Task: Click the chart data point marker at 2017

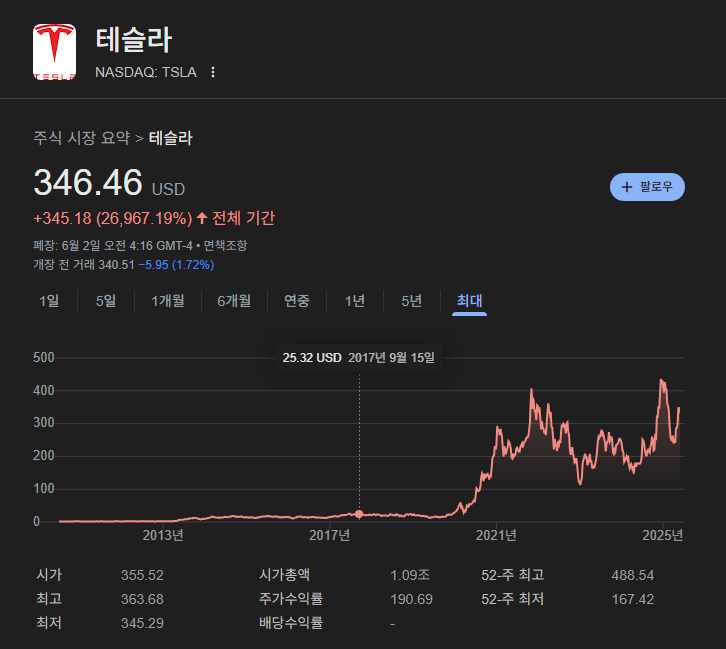Action: pos(359,514)
